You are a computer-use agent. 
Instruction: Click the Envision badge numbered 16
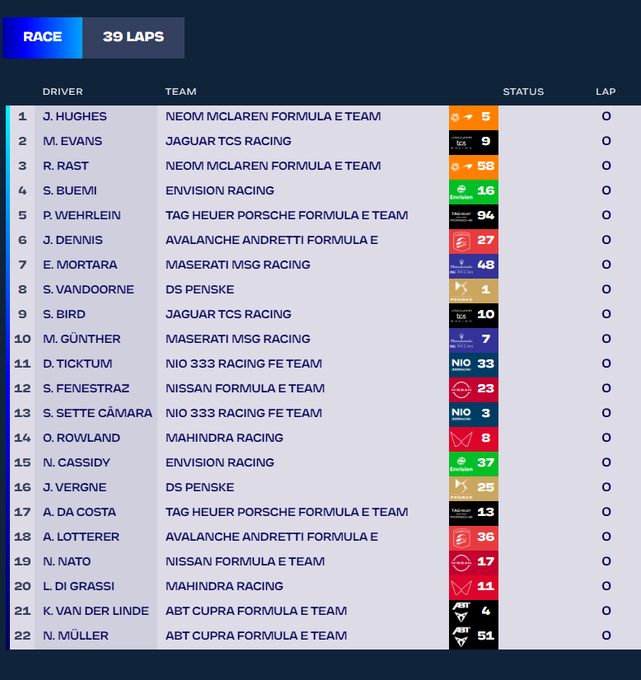474,191
